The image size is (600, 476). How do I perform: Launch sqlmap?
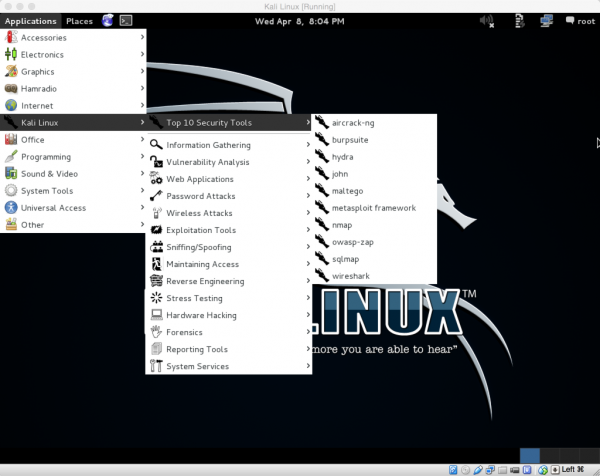[x=375, y=259]
